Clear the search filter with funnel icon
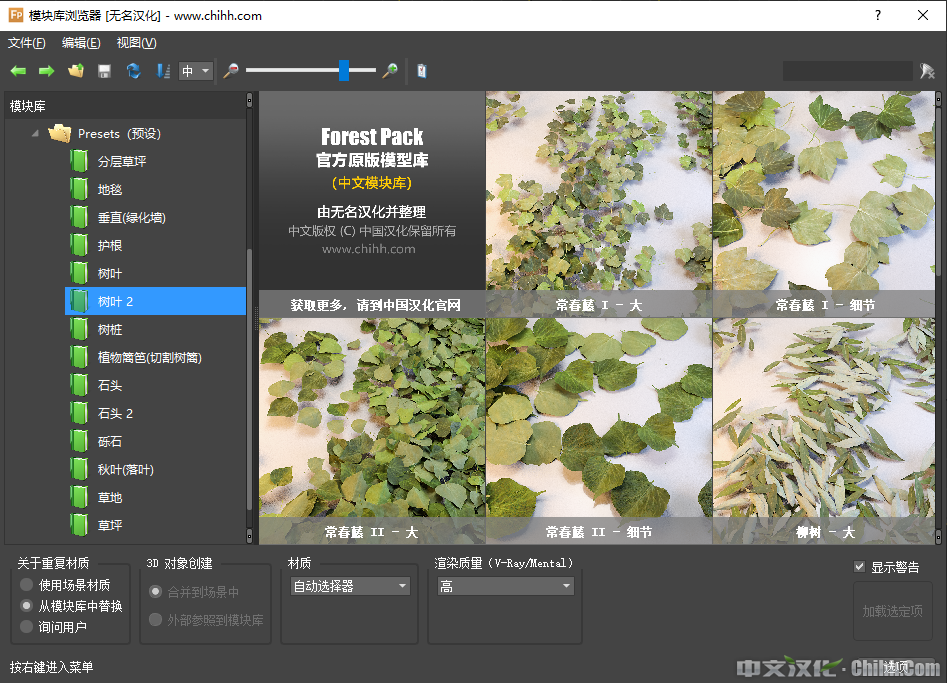Viewport: 947px width, 683px height. pos(927,71)
